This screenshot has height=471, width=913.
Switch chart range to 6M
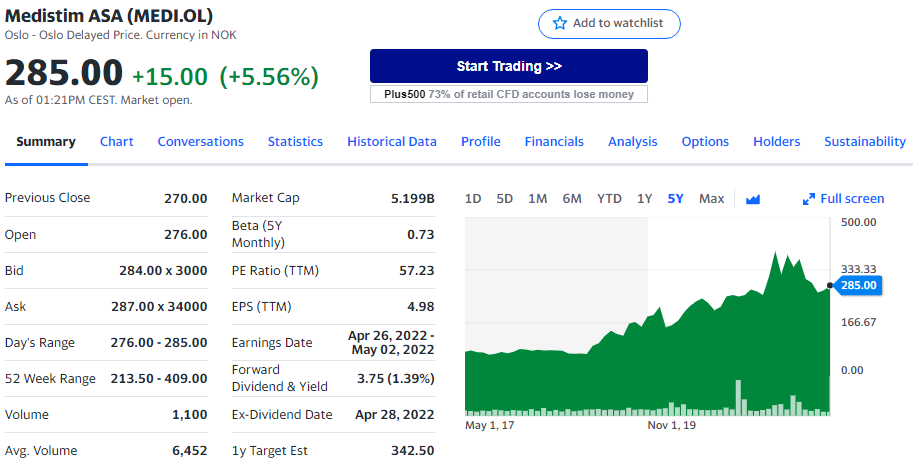[572, 199]
